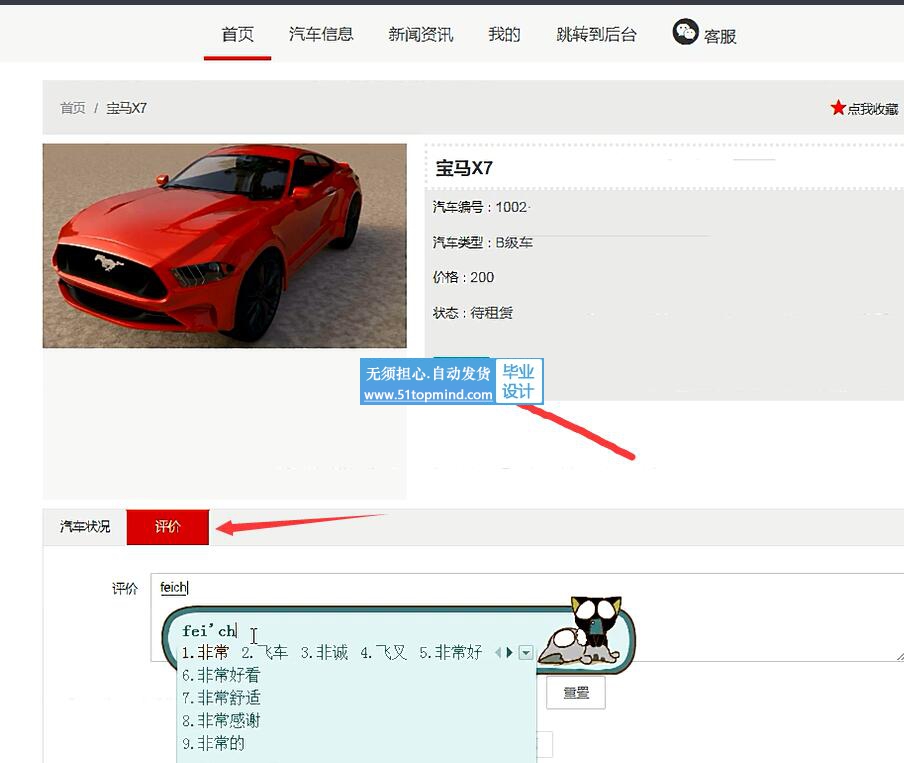This screenshot has height=763, width=904.
Task: Switch to 汽车状况 tab
Action: (x=85, y=527)
